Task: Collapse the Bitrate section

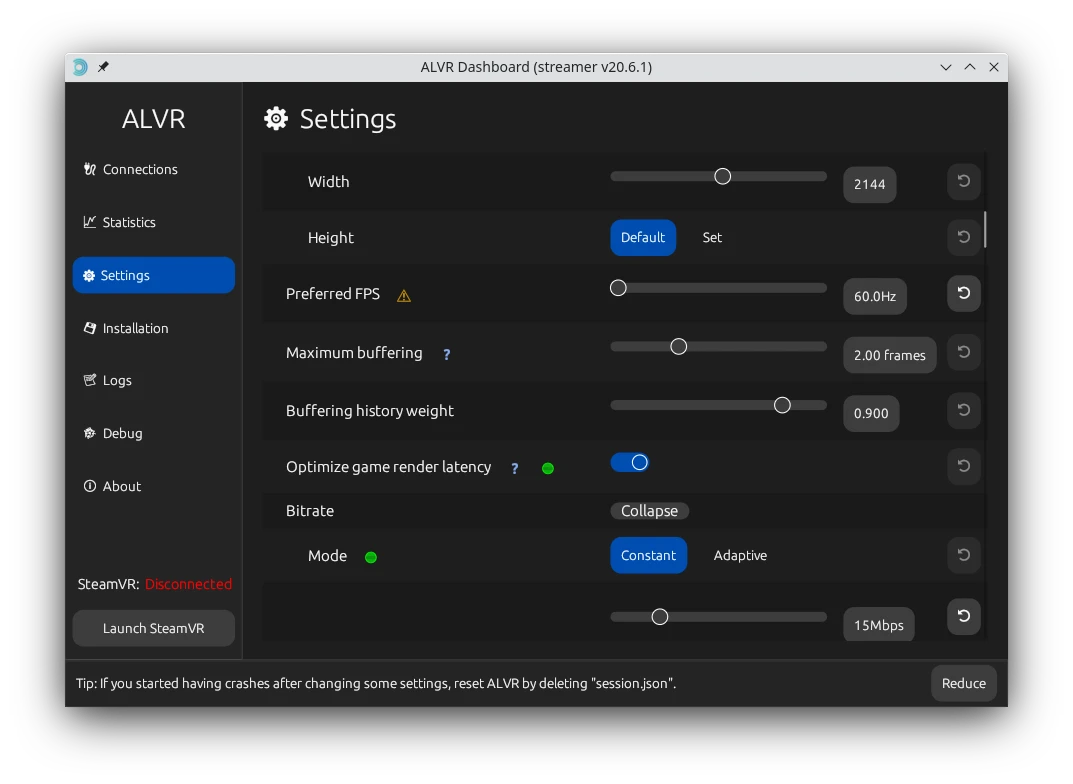Action: tap(649, 511)
